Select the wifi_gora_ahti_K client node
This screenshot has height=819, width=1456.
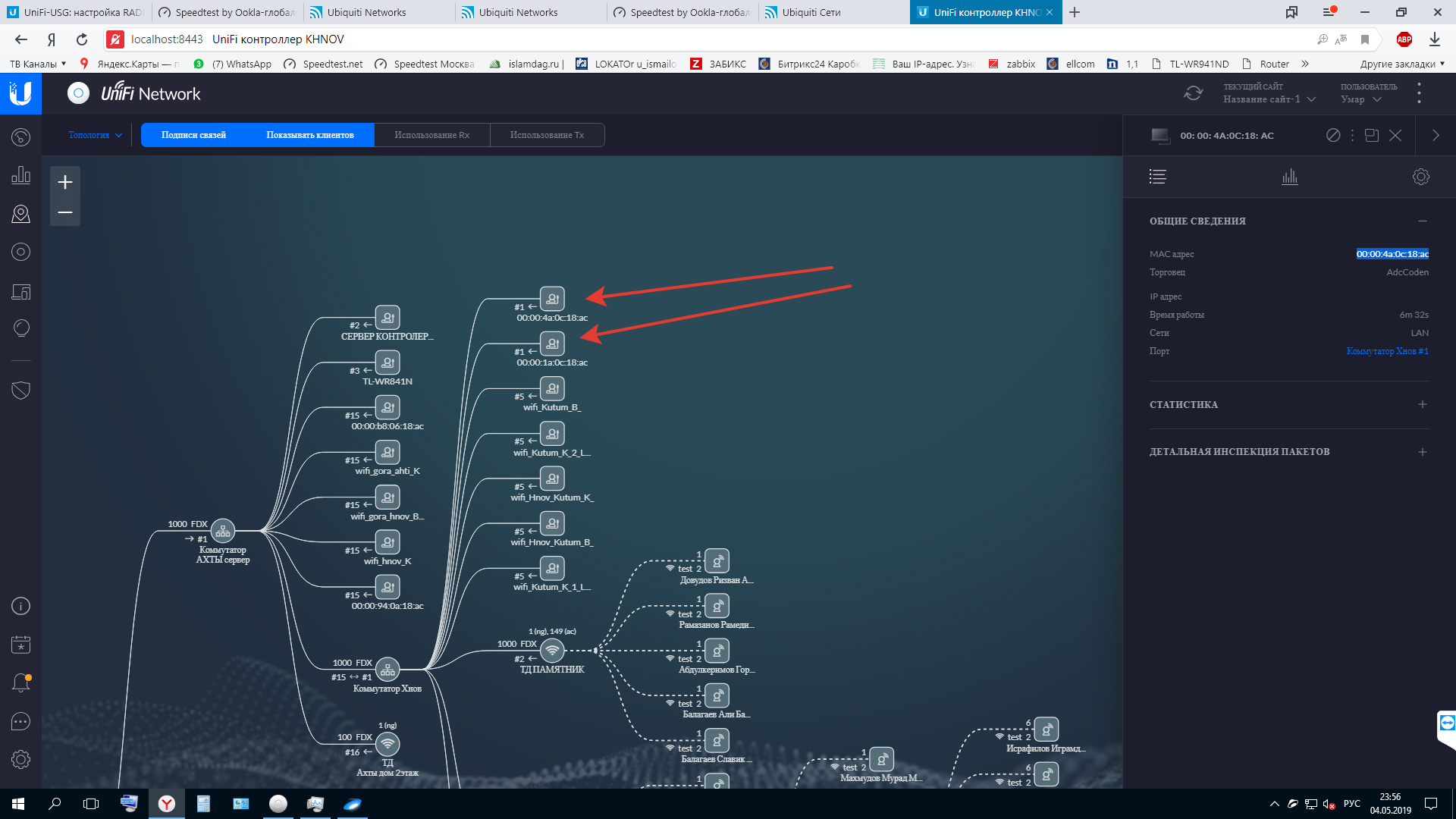[x=388, y=452]
